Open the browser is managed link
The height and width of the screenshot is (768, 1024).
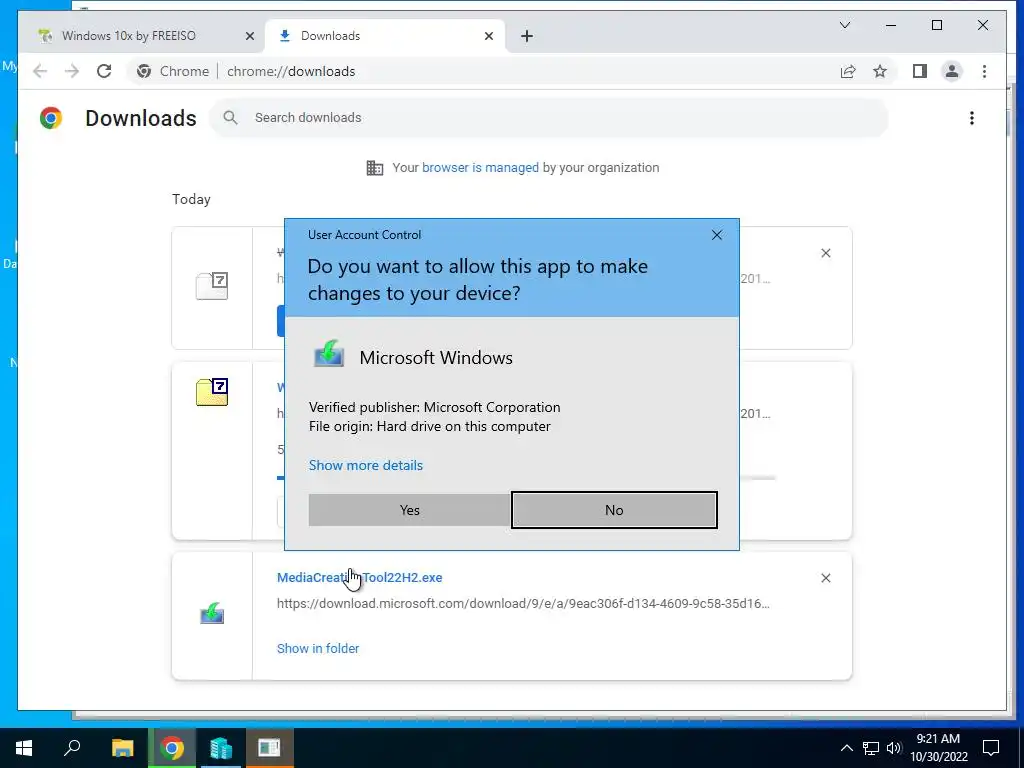click(480, 167)
